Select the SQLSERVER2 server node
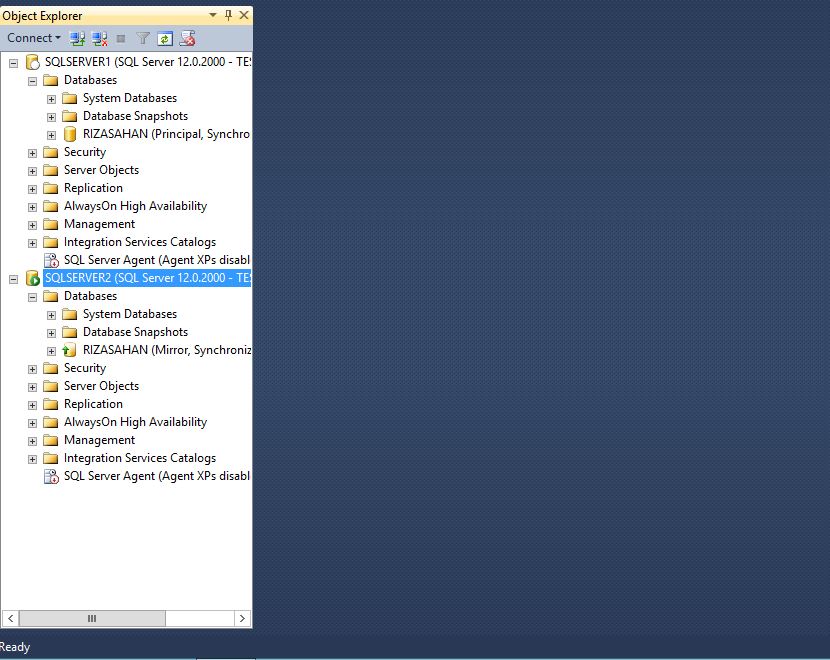Viewport: 830px width, 660px height. (x=146, y=278)
